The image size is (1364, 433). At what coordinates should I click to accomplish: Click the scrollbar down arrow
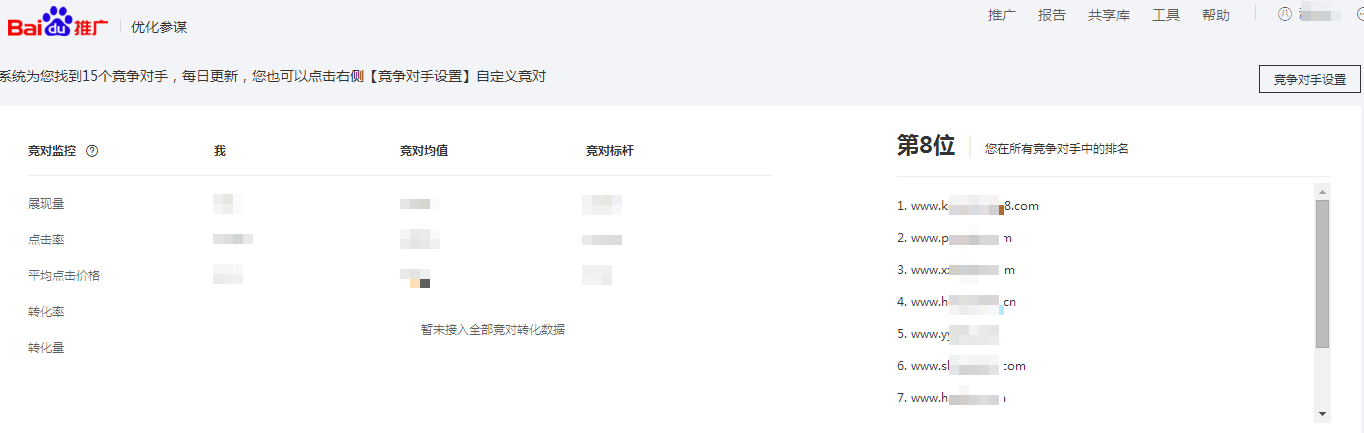(1322, 413)
